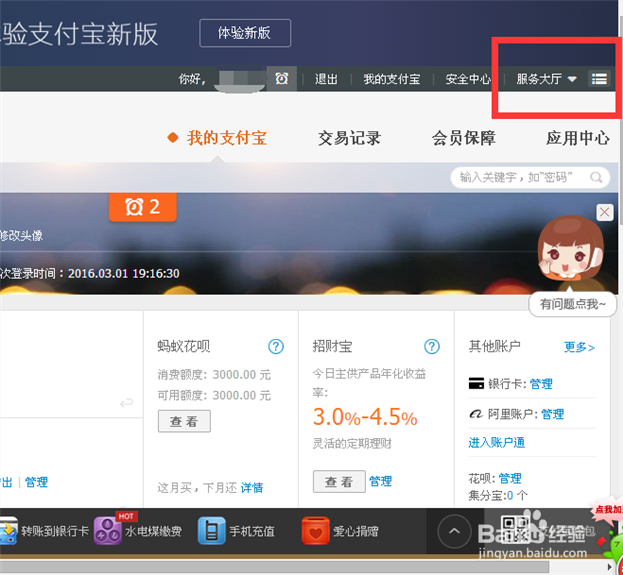Click the help icon next to 招财宝

pos(432,347)
